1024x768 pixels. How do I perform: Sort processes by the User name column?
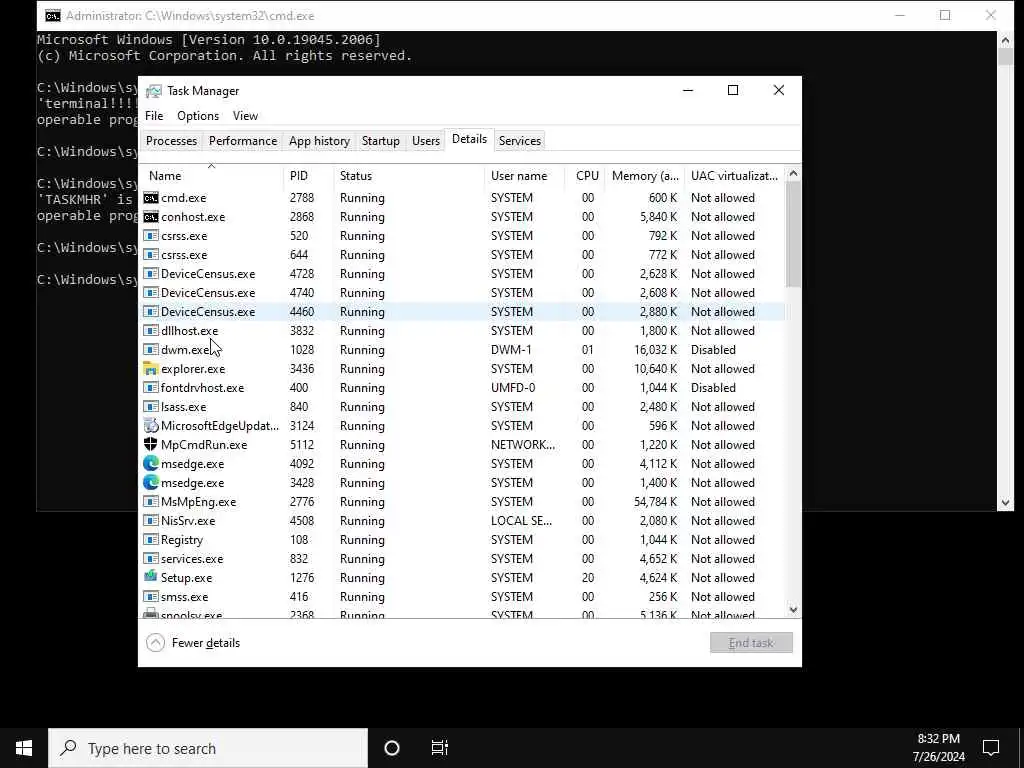524,176
